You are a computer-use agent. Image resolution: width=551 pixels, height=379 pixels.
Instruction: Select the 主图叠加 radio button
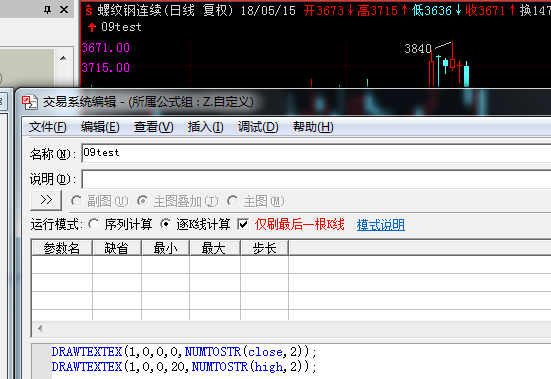142,201
